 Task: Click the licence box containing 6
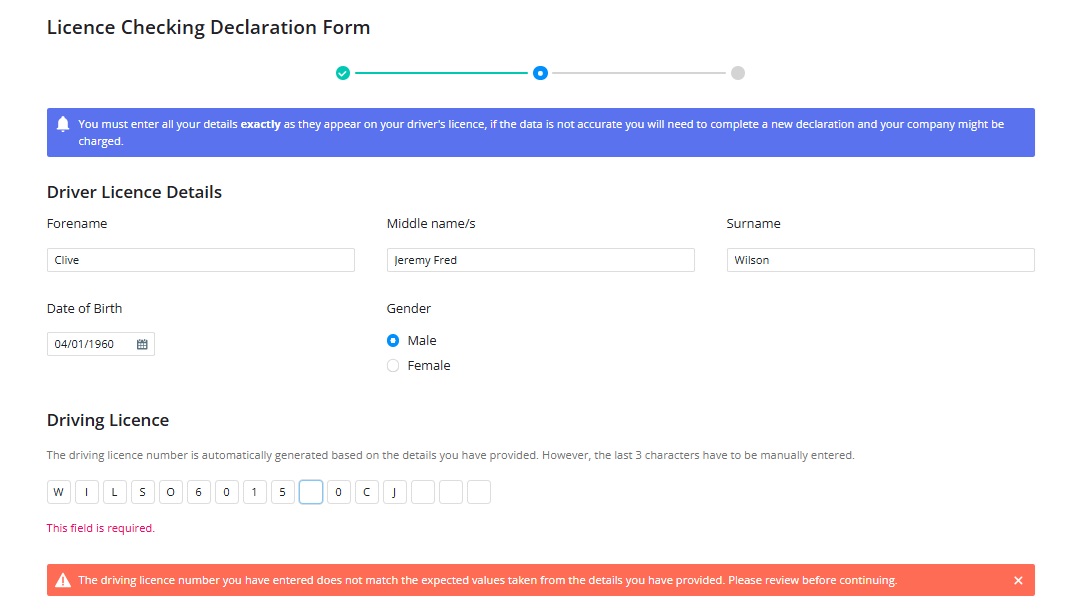click(199, 492)
